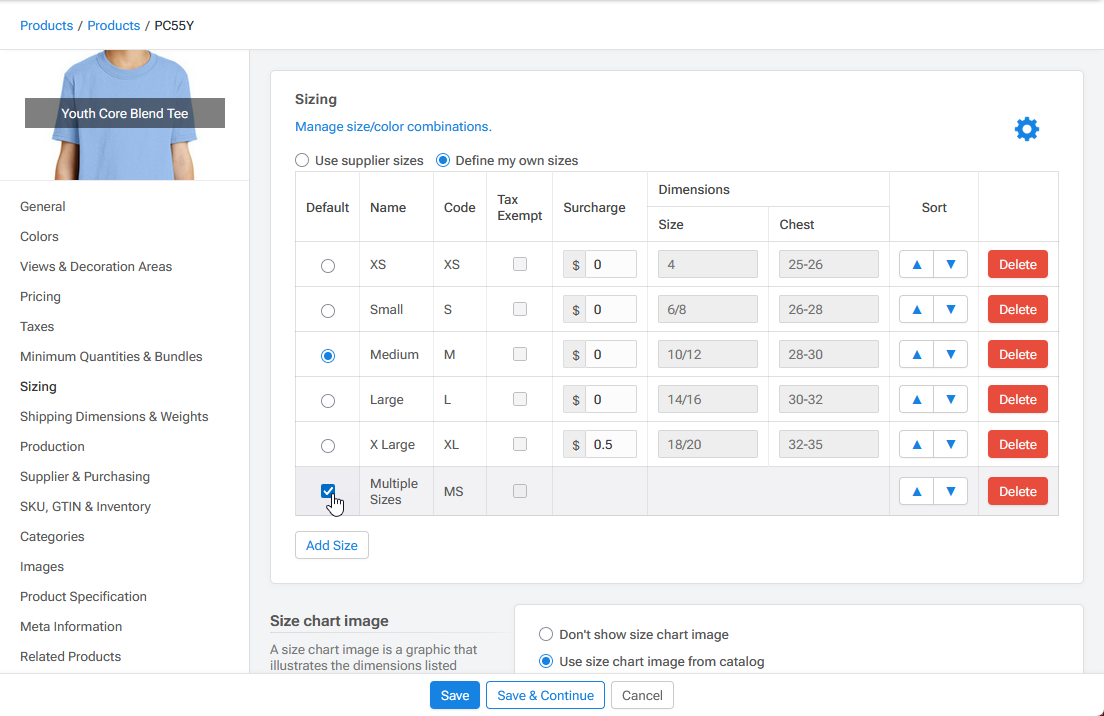Open the PC55Y breadcrumb item
The image size is (1104, 716).
click(173, 25)
